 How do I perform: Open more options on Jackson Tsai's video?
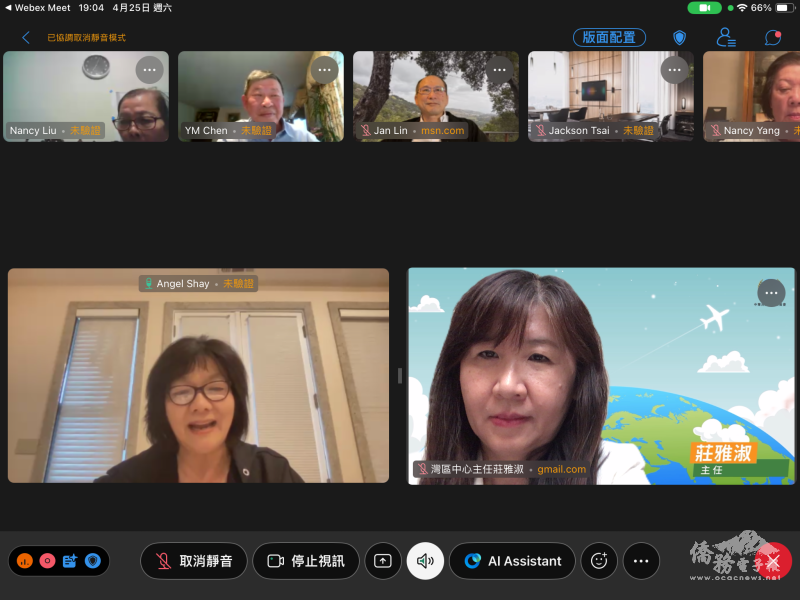tap(675, 70)
